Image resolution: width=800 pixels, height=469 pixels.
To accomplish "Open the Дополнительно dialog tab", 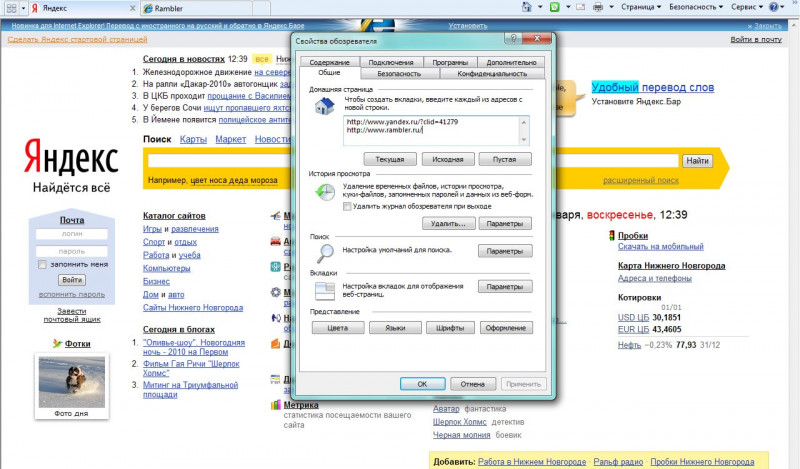I will pyautogui.click(x=511, y=62).
